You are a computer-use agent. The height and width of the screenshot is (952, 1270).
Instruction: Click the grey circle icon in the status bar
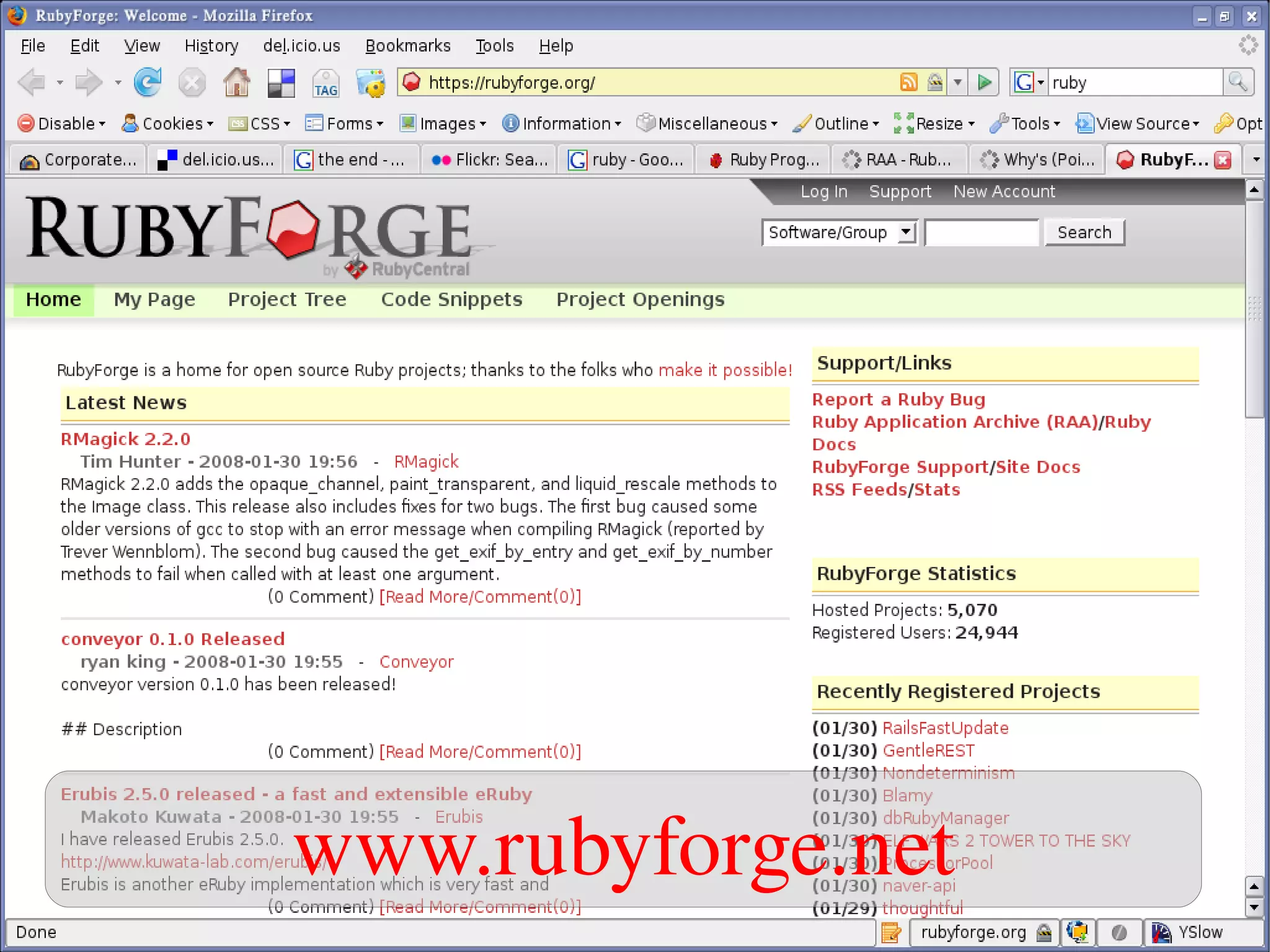(1119, 932)
